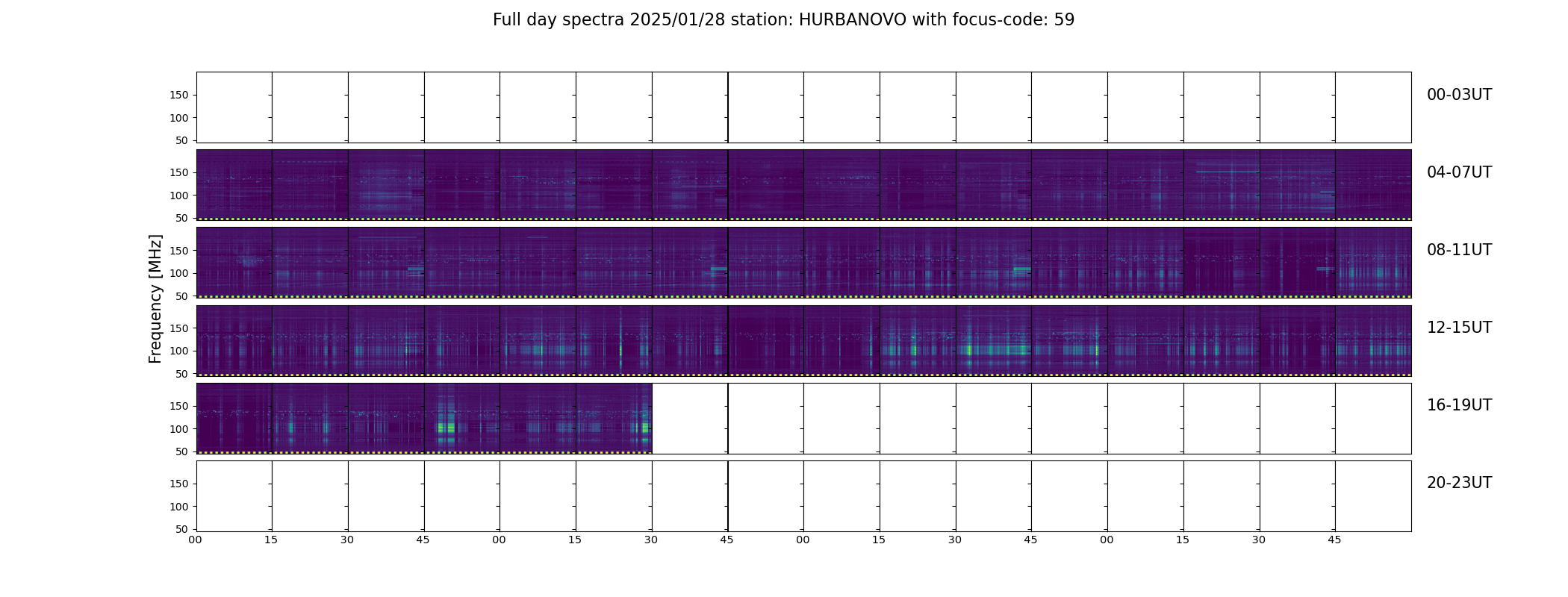Select the first spectrogram panel in the 12-15UT row
1568x597 pixels.
coord(234,340)
